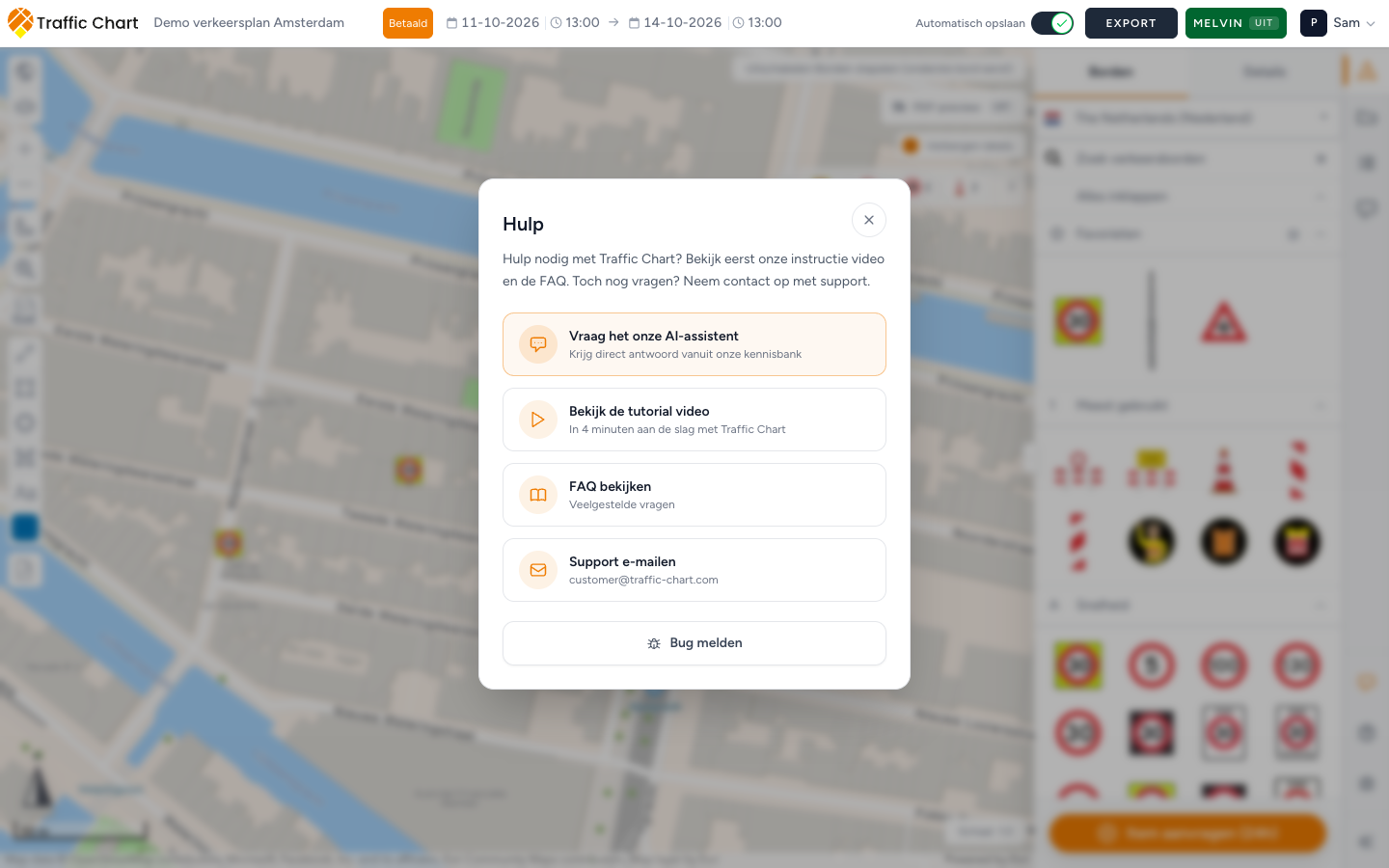Viewport: 1389px width, 868px height.
Task: Close the Hulp dialog
Action: point(869,220)
